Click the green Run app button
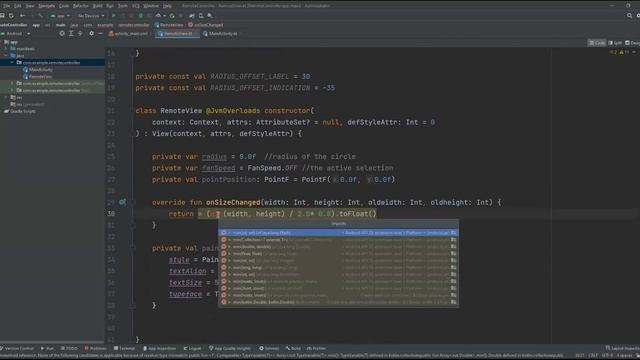The width and height of the screenshot is (640, 360). 113,16
